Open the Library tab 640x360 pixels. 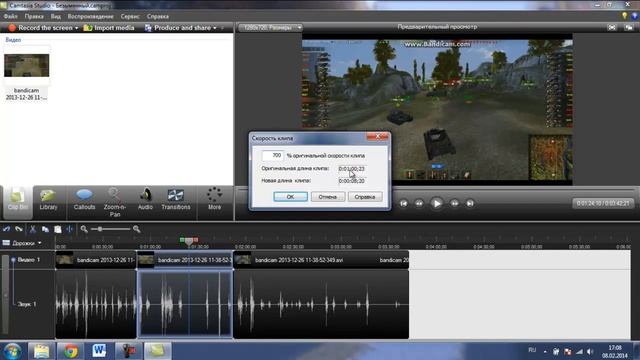pyautogui.click(x=48, y=199)
